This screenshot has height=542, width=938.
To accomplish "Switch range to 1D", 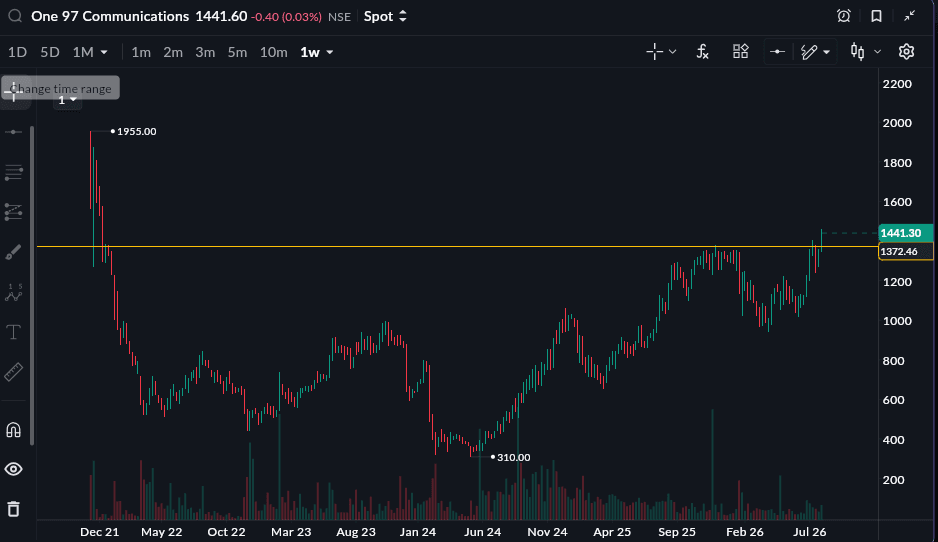I will click(17, 52).
